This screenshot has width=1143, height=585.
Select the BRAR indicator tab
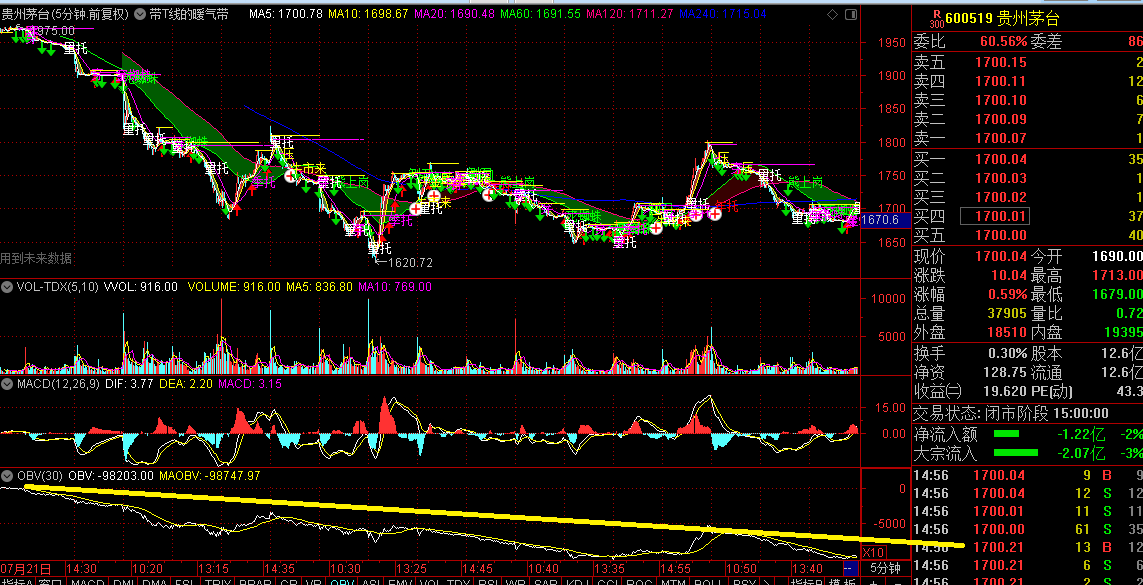tap(255, 581)
